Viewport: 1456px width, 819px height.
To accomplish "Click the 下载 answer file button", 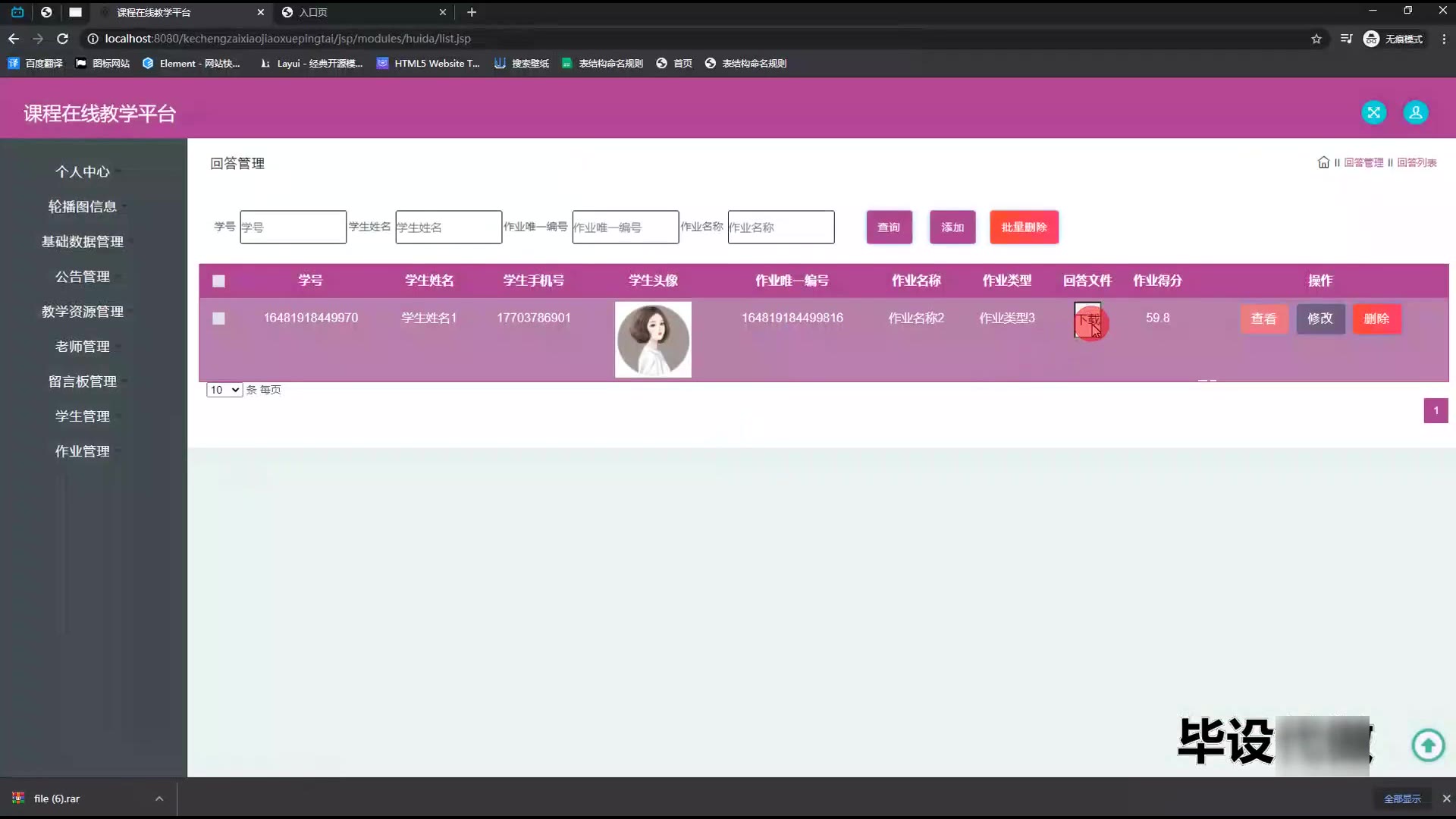I will pos(1087,320).
